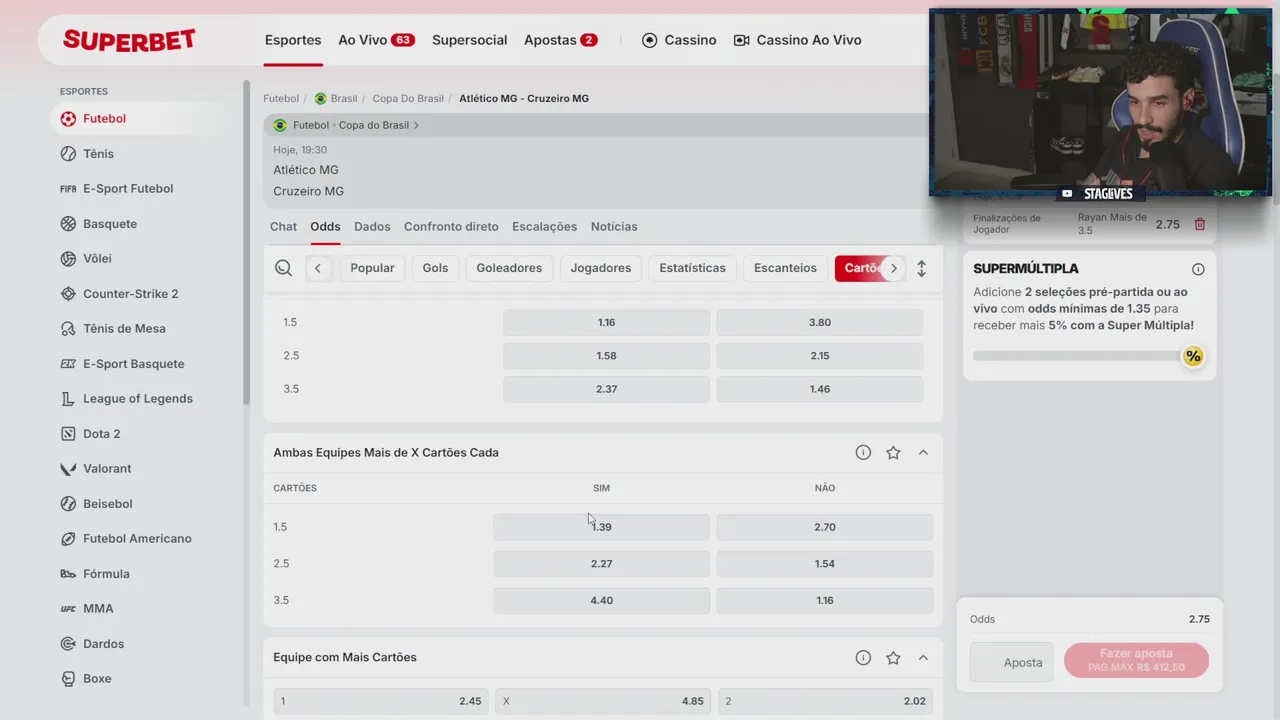
Task: Toggle expand-collapse all markets arrows
Action: click(x=921, y=268)
